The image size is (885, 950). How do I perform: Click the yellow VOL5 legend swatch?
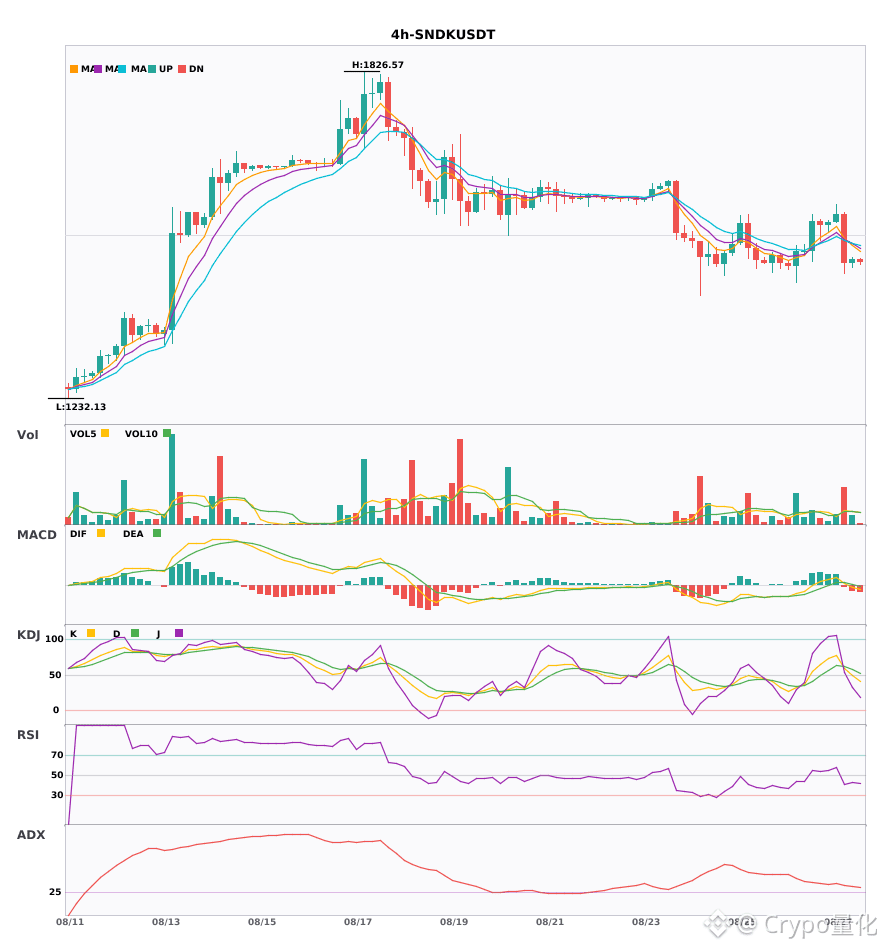point(105,433)
